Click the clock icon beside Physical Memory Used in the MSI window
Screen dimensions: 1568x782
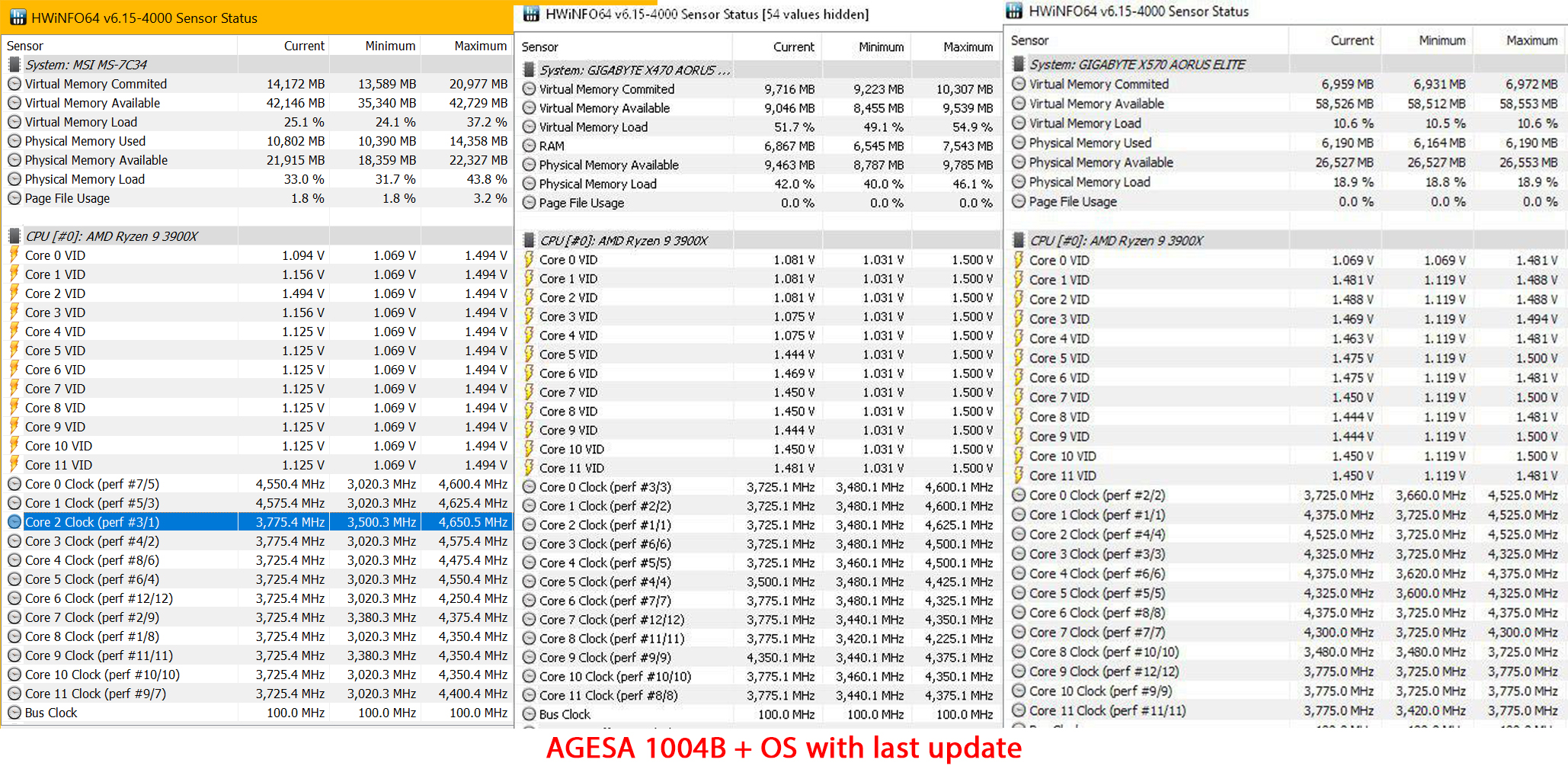[14, 141]
